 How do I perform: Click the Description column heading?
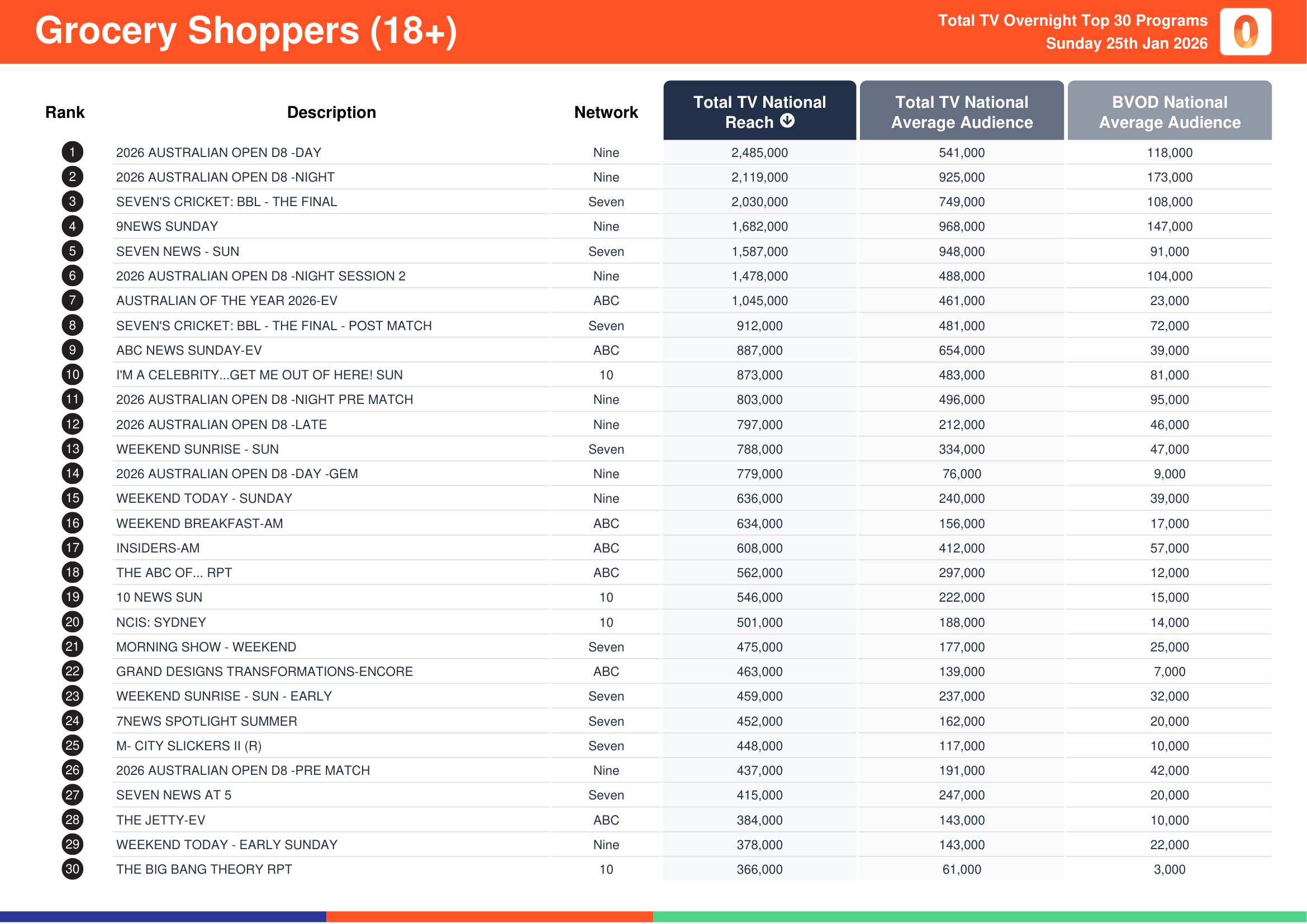(331, 112)
